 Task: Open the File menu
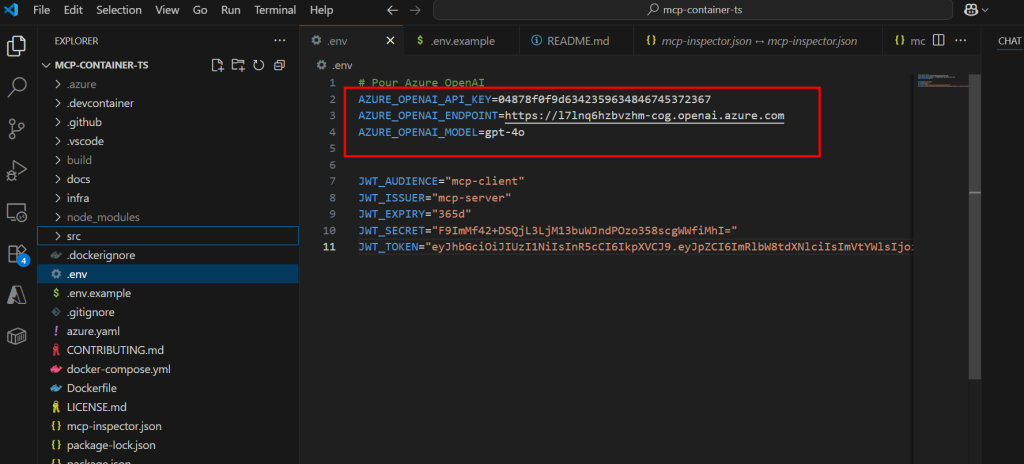pos(41,10)
